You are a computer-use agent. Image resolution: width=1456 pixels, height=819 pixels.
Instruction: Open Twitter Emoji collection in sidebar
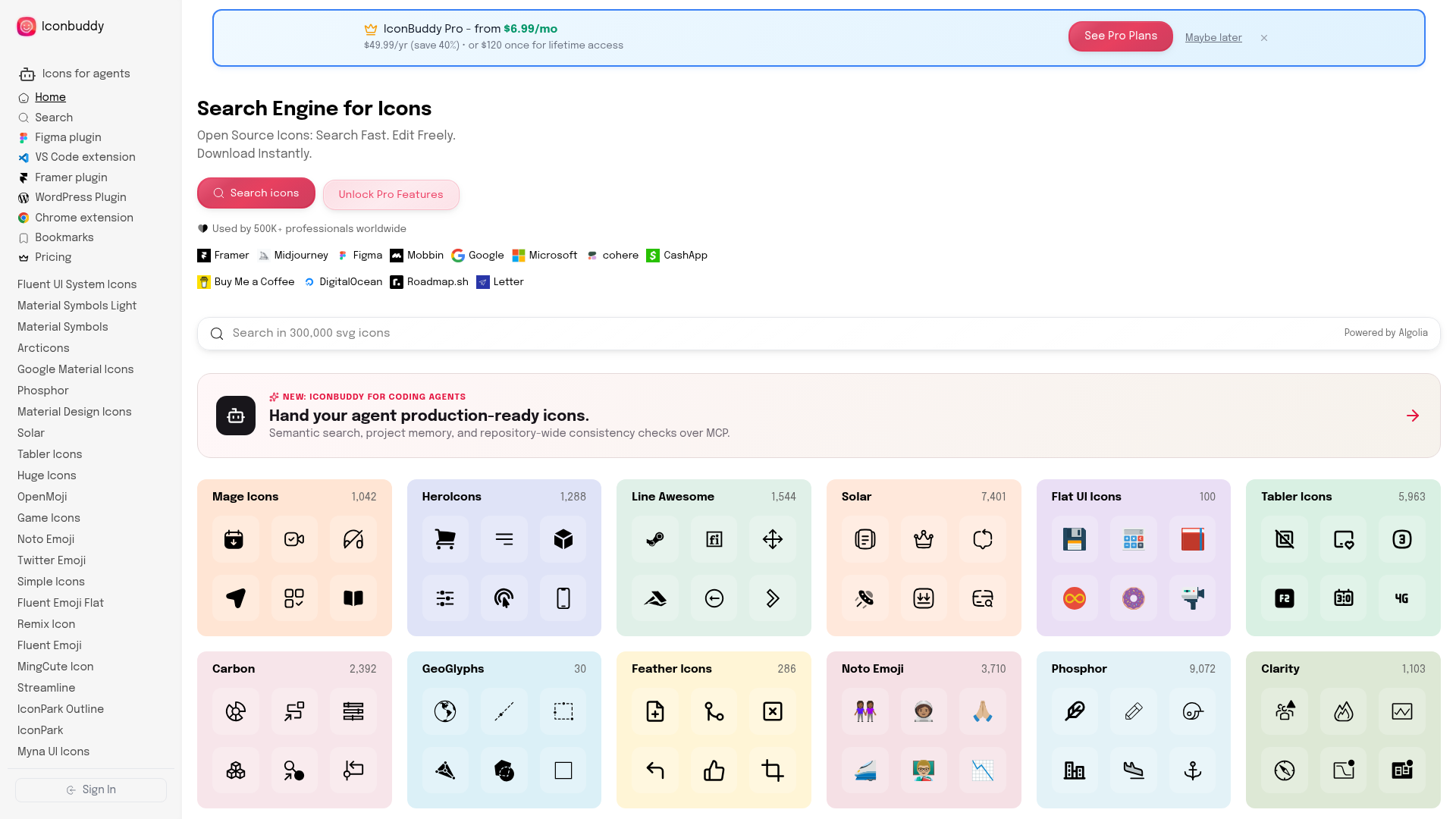click(52, 560)
